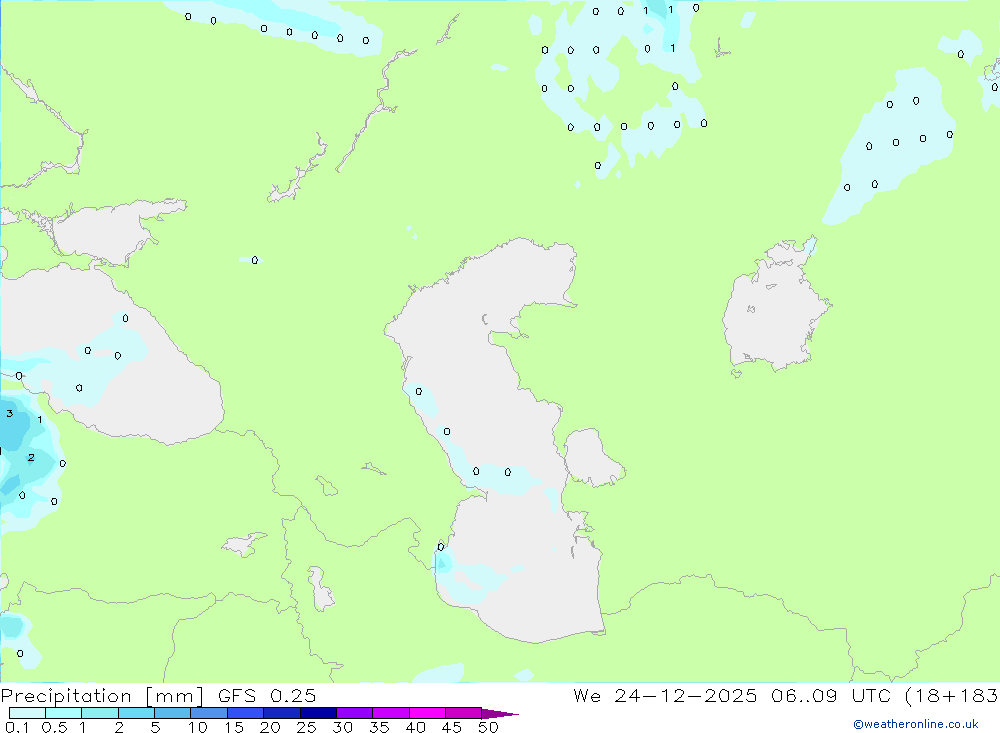Click the 20–25 mm legend color box

pos(281,713)
